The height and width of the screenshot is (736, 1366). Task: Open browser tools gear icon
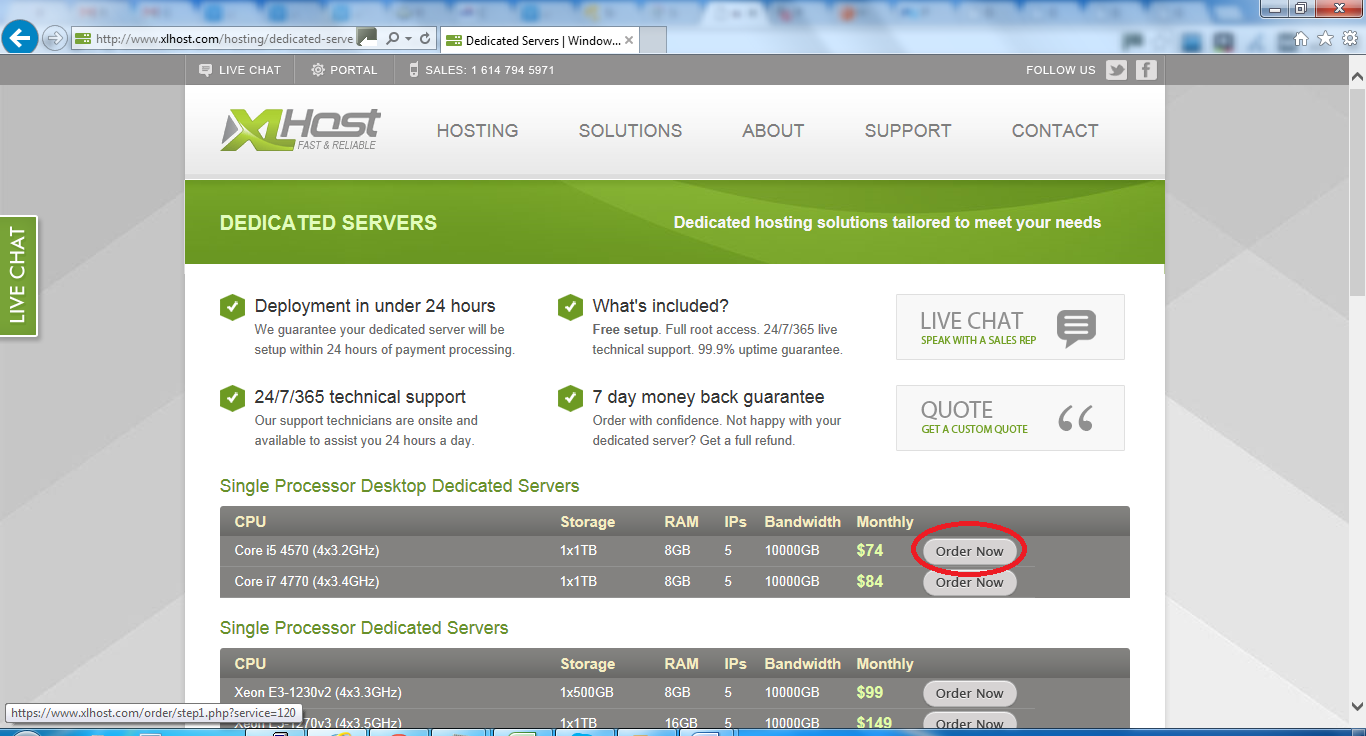point(1349,39)
